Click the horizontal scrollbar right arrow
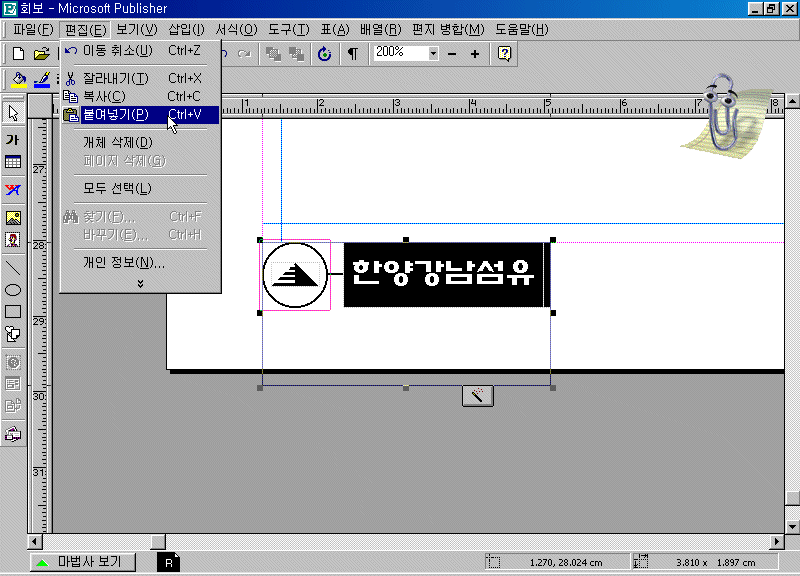The height and width of the screenshot is (576, 800). tap(777, 541)
